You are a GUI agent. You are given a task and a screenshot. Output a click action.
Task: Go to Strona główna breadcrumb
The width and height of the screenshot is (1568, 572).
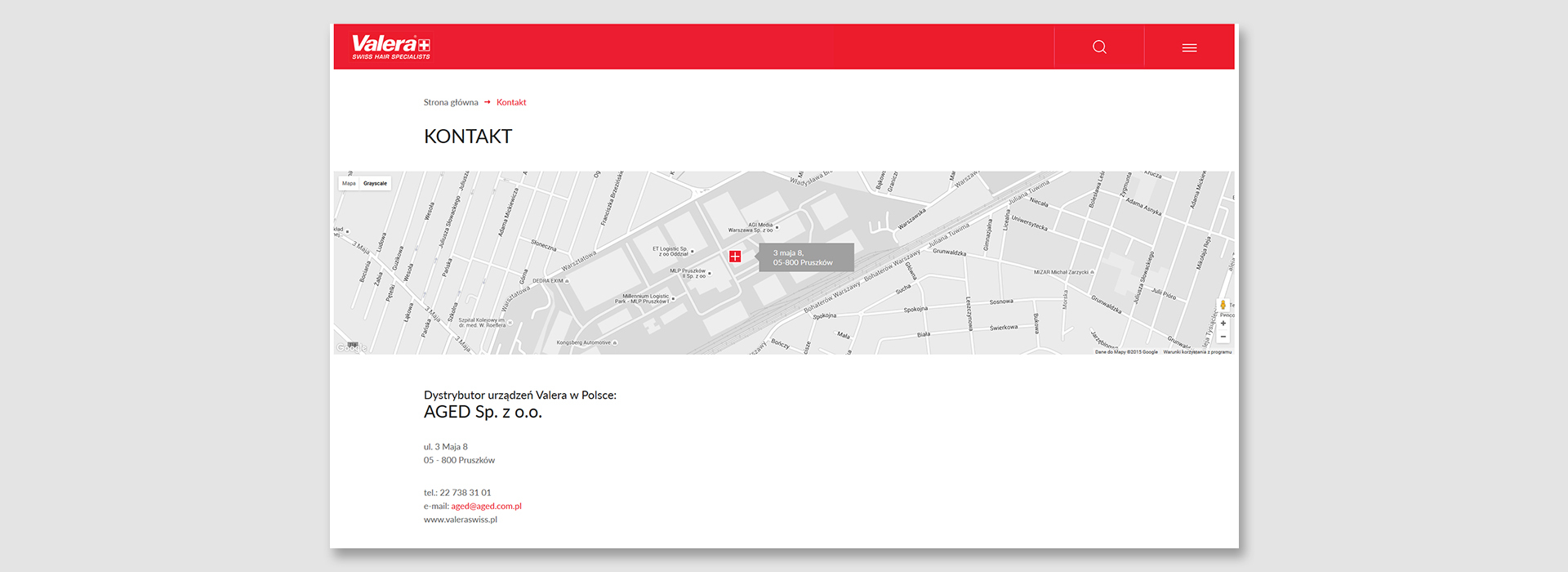point(451,102)
